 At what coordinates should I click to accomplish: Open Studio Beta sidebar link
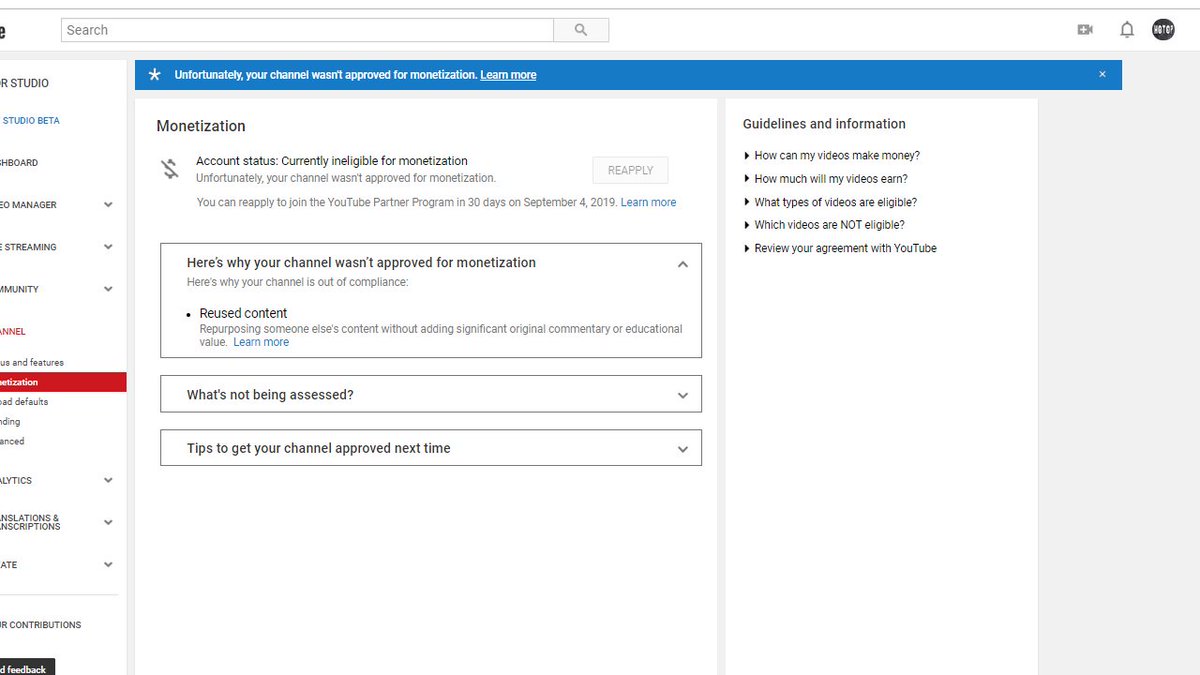click(x=31, y=121)
